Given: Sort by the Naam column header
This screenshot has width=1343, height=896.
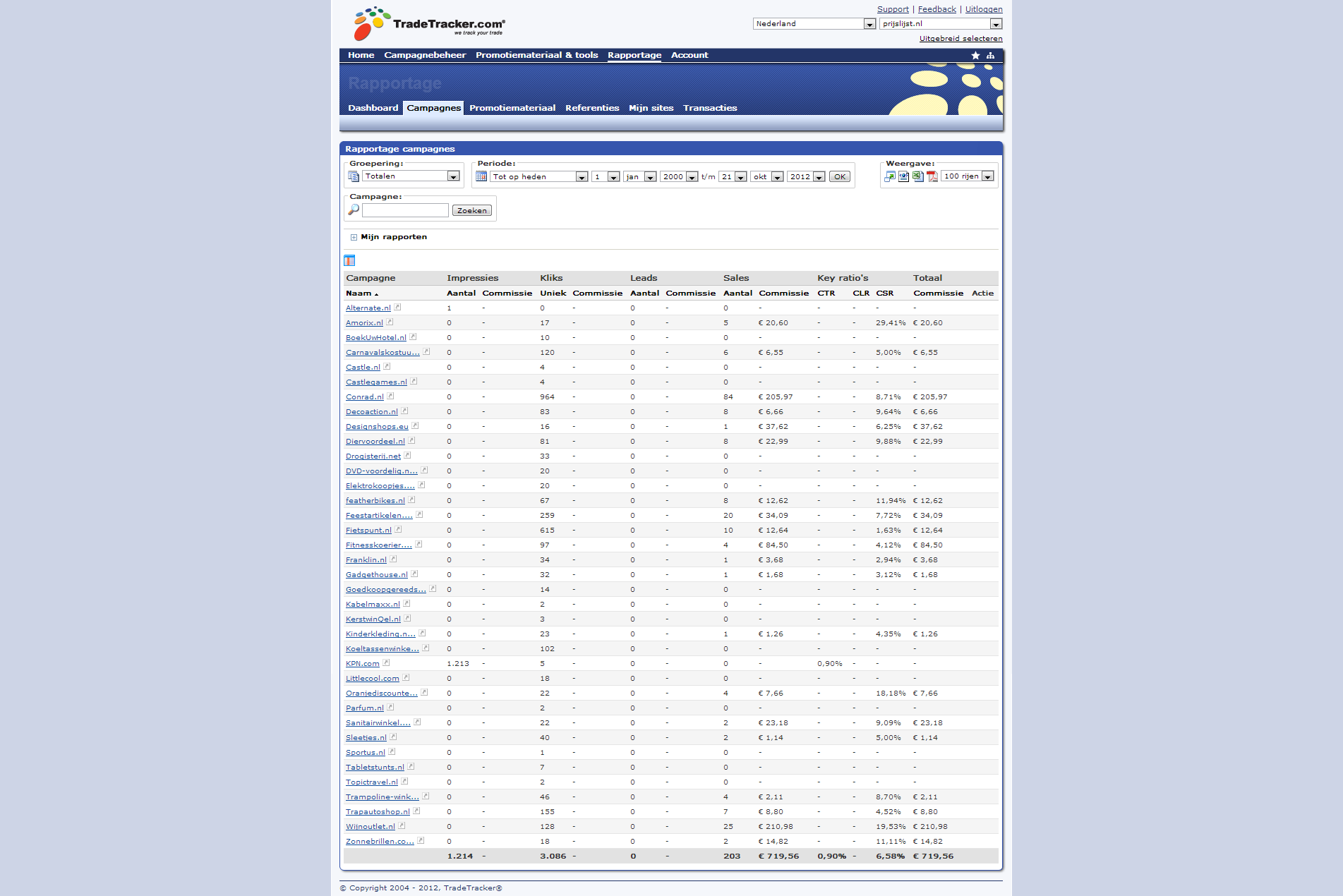Looking at the screenshot, I should tap(359, 293).
